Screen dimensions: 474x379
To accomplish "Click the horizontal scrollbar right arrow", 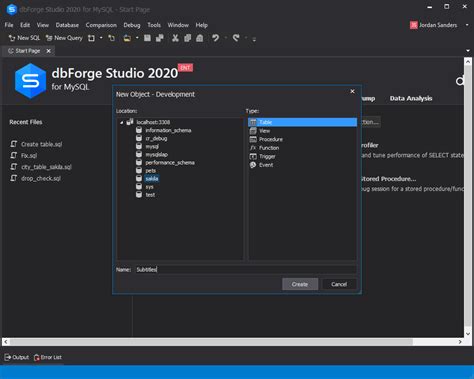I will click(460, 342).
